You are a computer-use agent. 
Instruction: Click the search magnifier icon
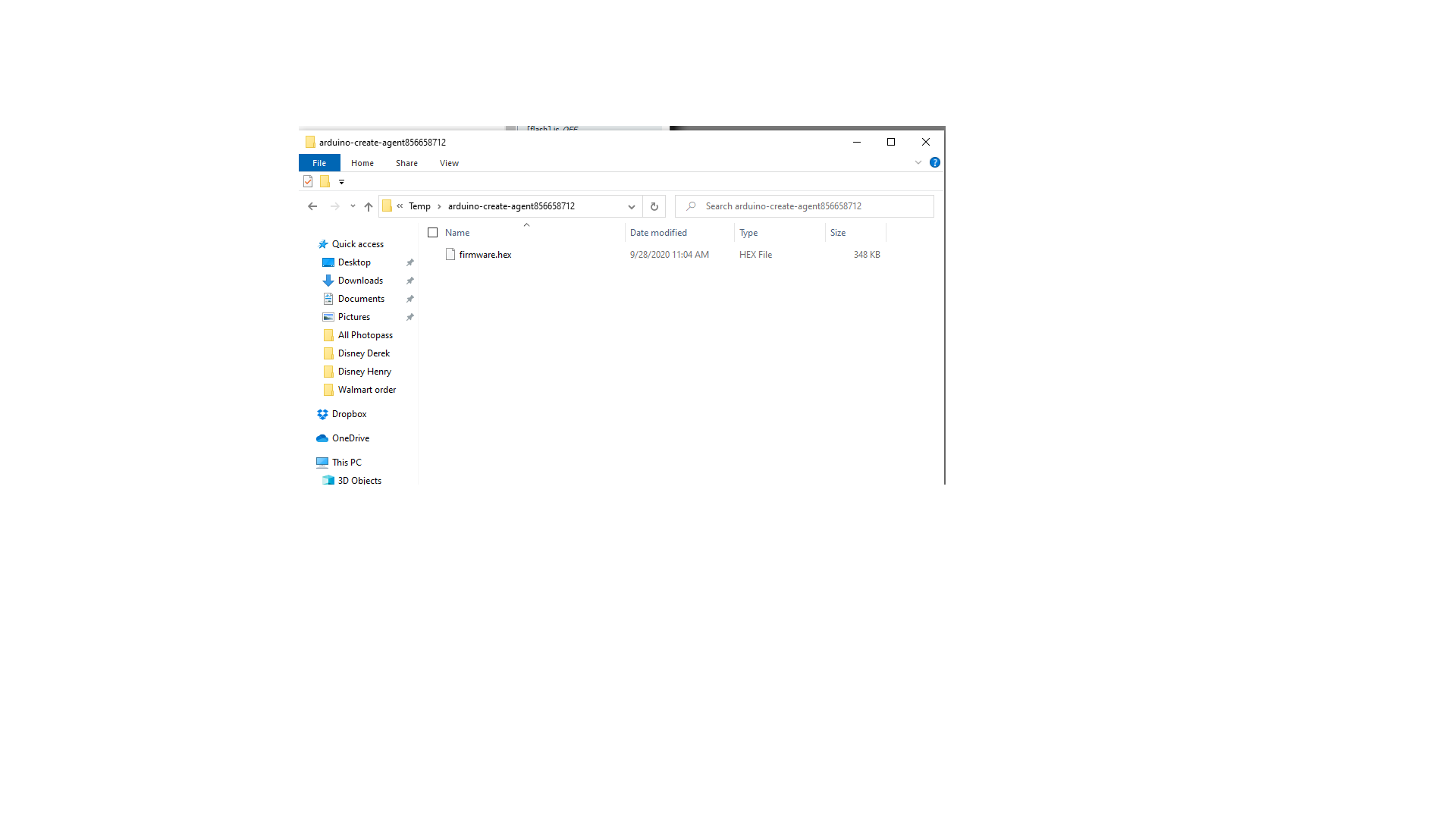[x=691, y=206]
